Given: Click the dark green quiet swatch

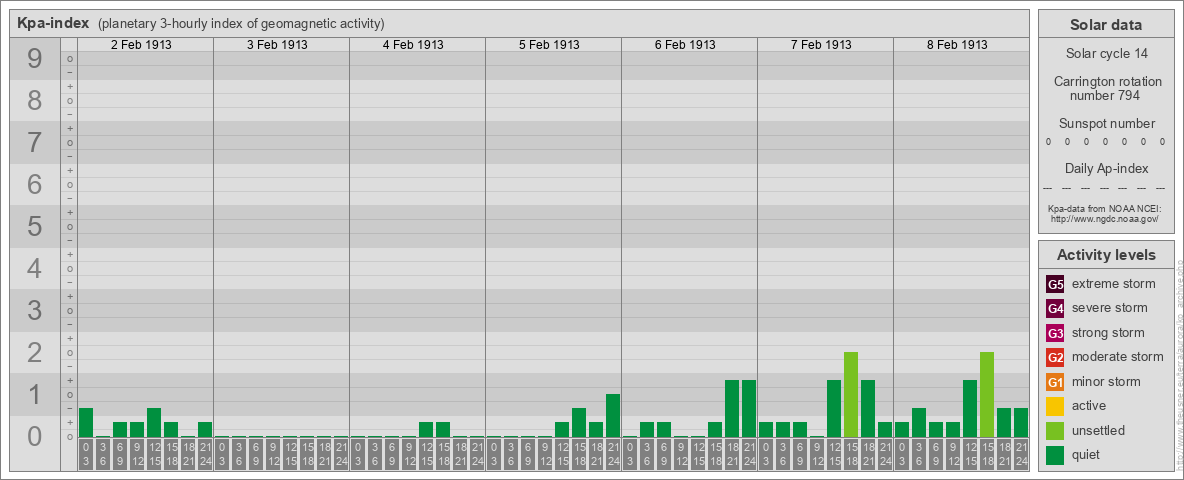Looking at the screenshot, I should 1055,455.
